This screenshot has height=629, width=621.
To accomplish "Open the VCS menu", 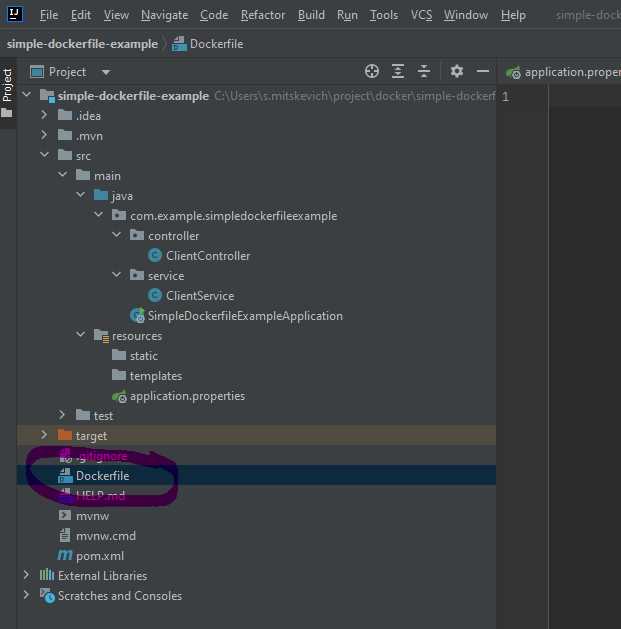I will [x=421, y=15].
